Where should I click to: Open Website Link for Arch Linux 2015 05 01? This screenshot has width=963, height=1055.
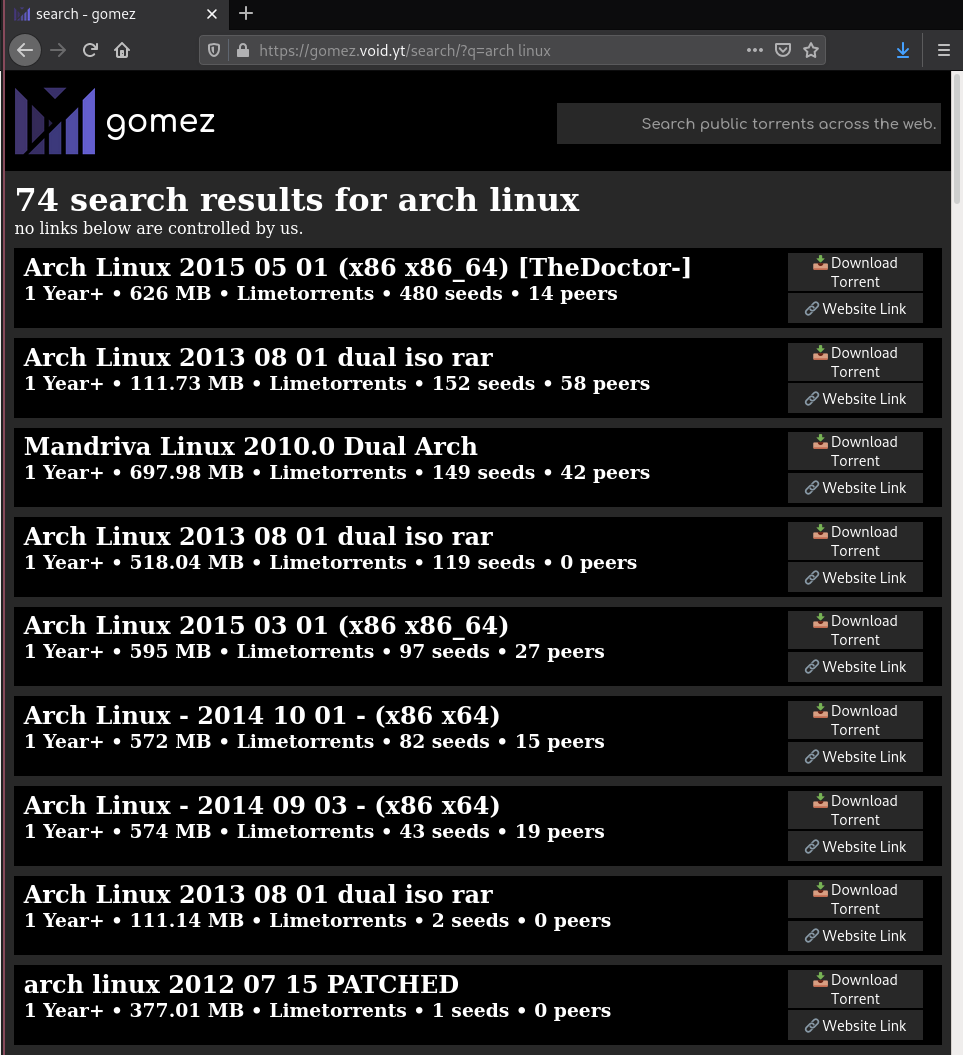click(x=855, y=309)
